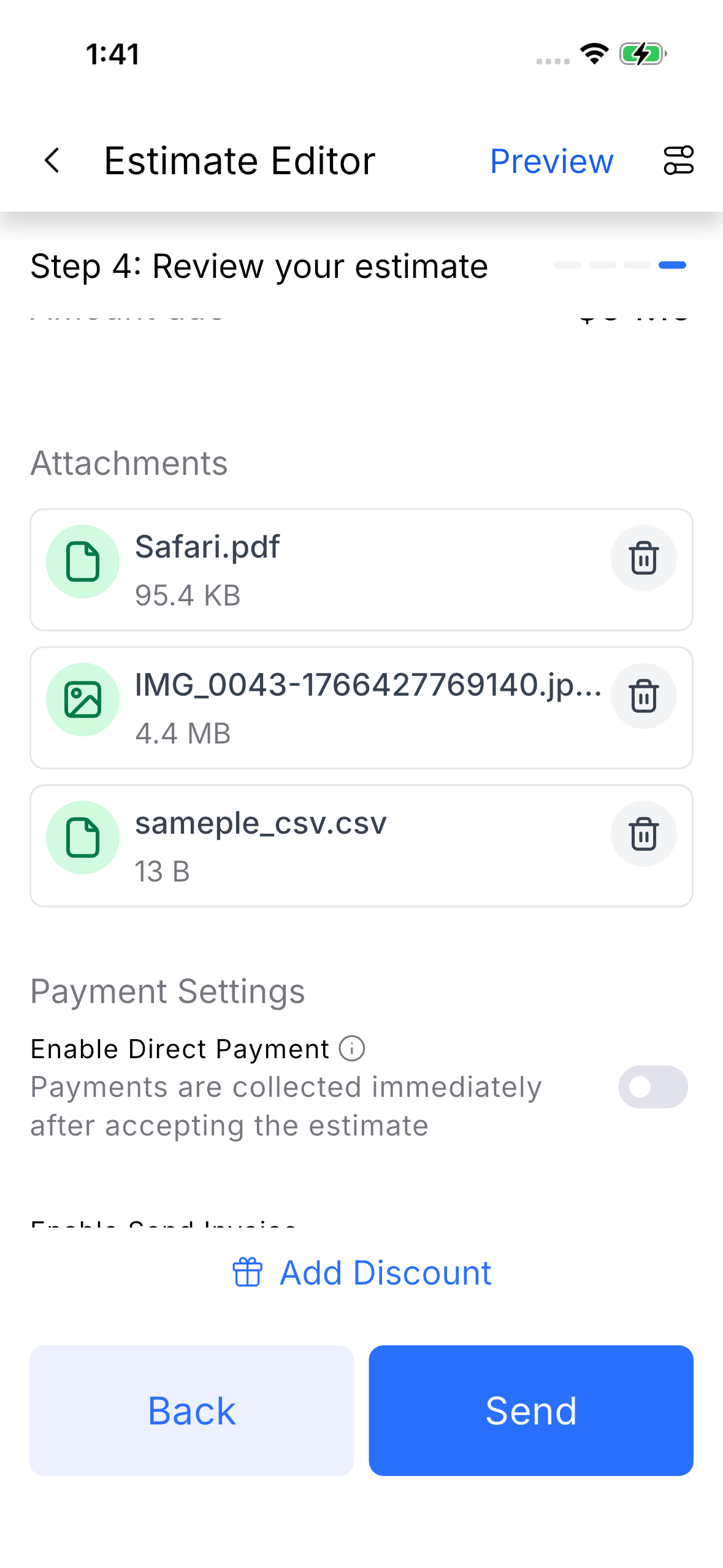Remove the IMG_0043 image attachment
The width and height of the screenshot is (723, 1568).
643,696
